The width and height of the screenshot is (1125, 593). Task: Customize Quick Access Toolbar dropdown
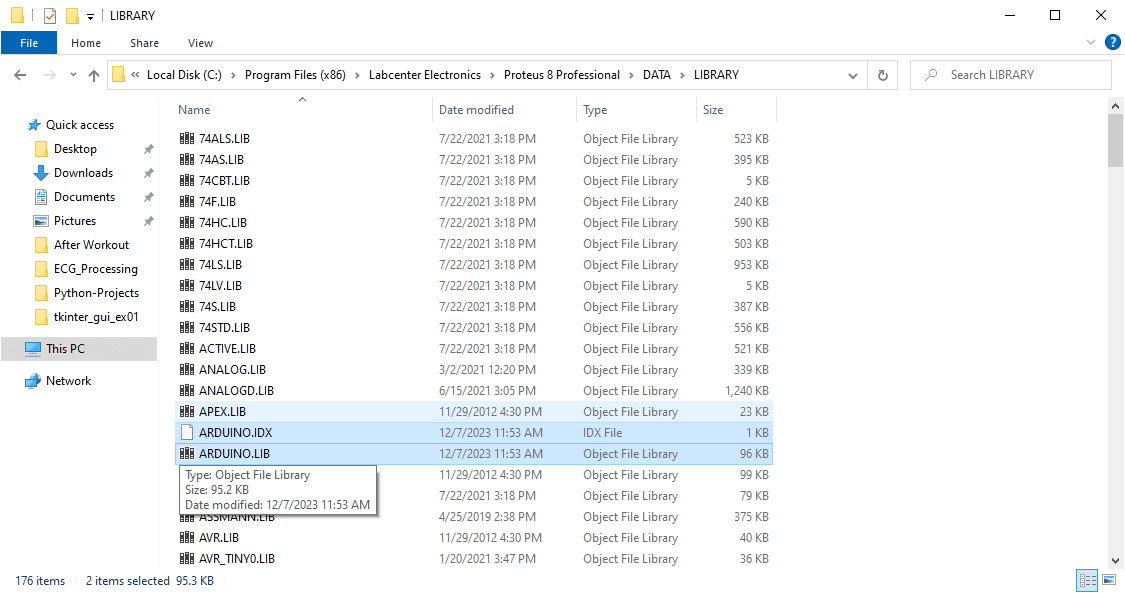90,16
